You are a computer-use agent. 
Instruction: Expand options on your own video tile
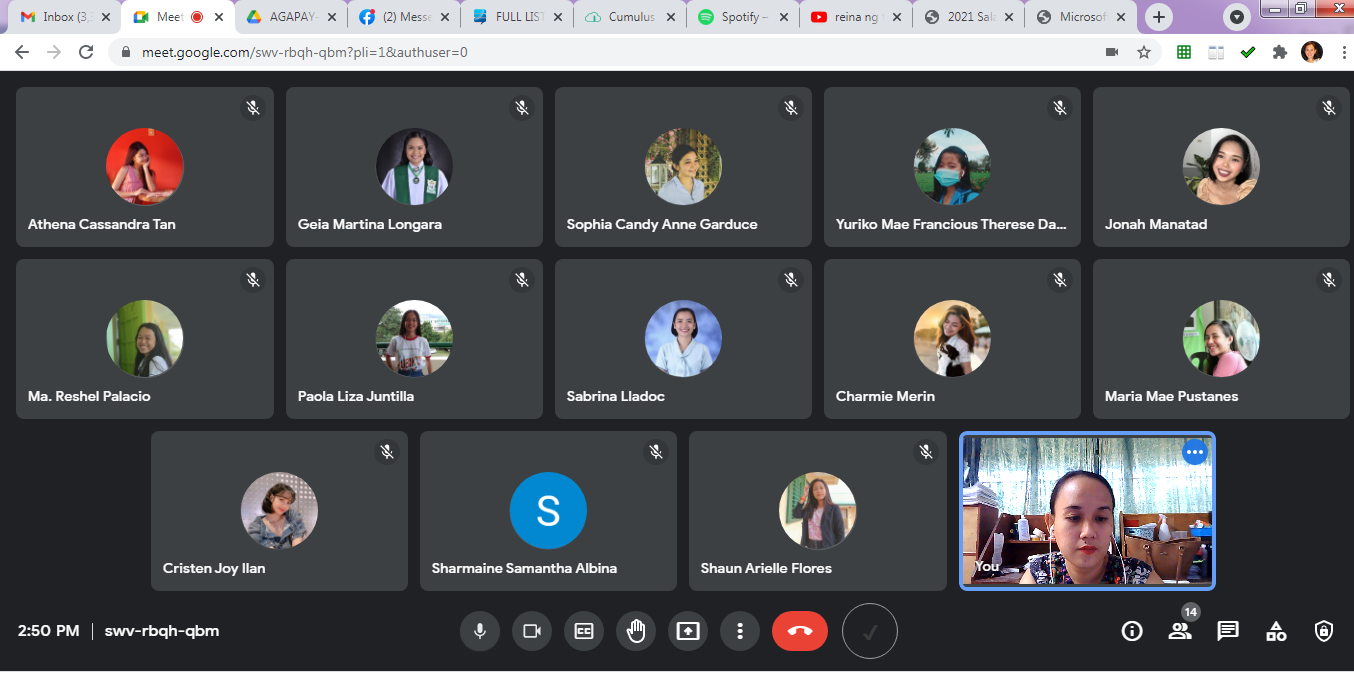(x=1194, y=452)
